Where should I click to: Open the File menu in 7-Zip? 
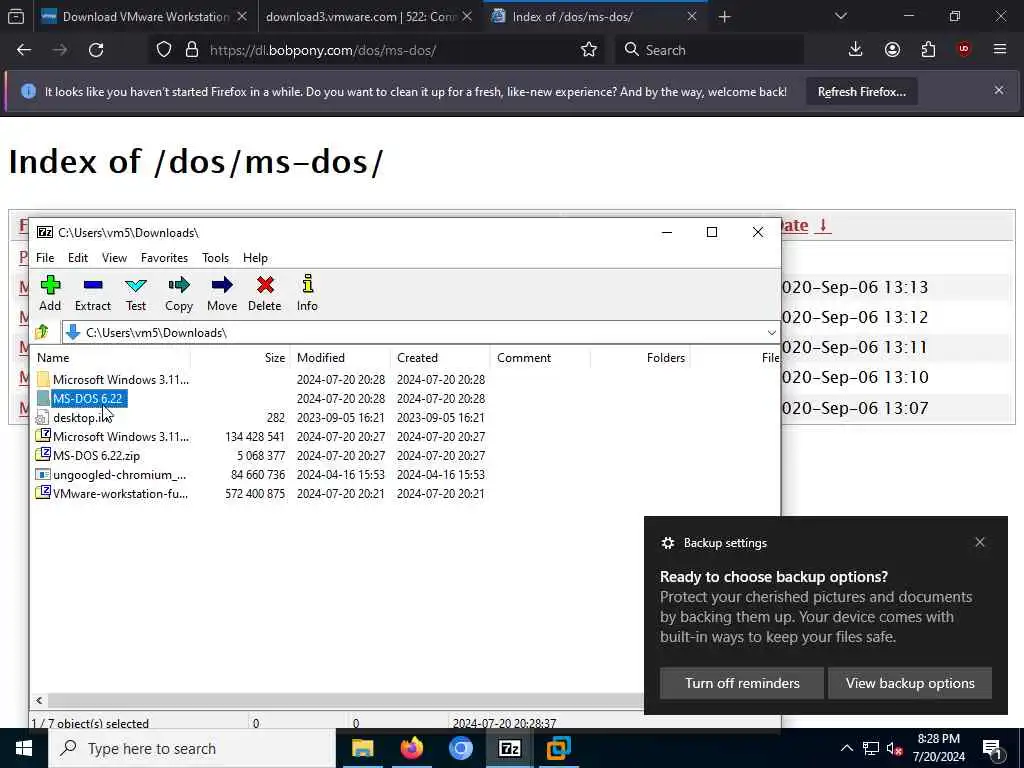(x=45, y=258)
